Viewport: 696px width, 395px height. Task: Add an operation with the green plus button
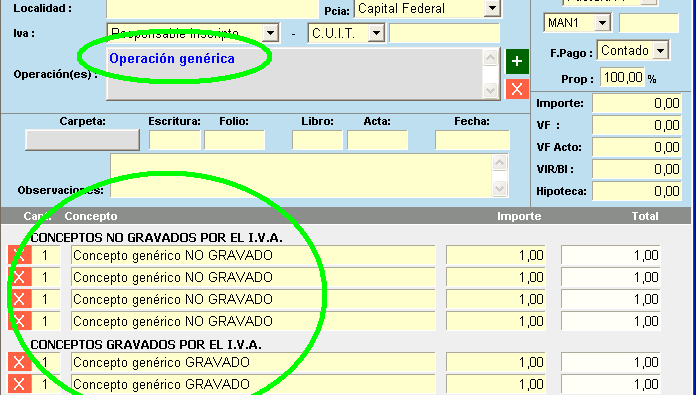tap(517, 61)
